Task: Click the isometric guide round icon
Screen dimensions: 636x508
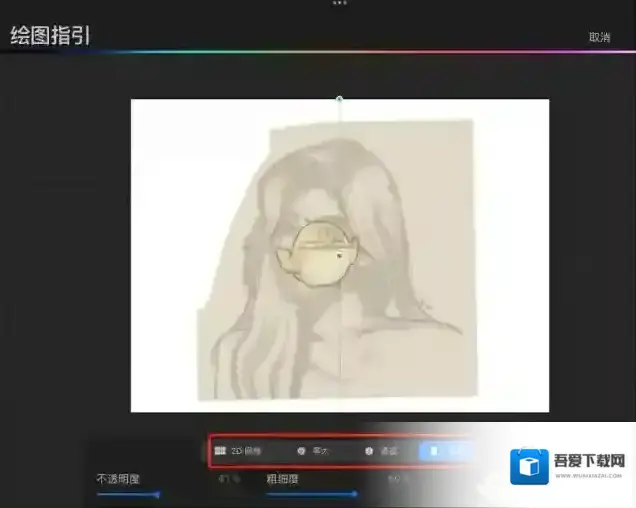Action: click(x=301, y=451)
